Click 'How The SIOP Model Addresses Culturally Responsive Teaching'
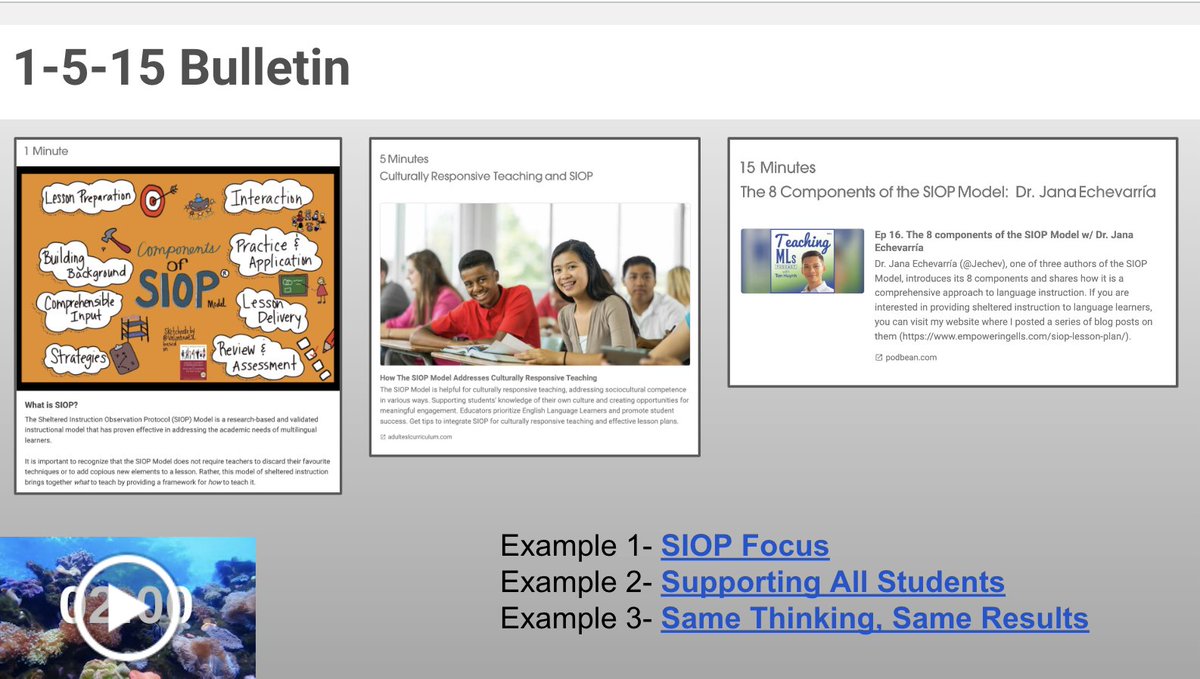1200x679 pixels. coord(488,378)
